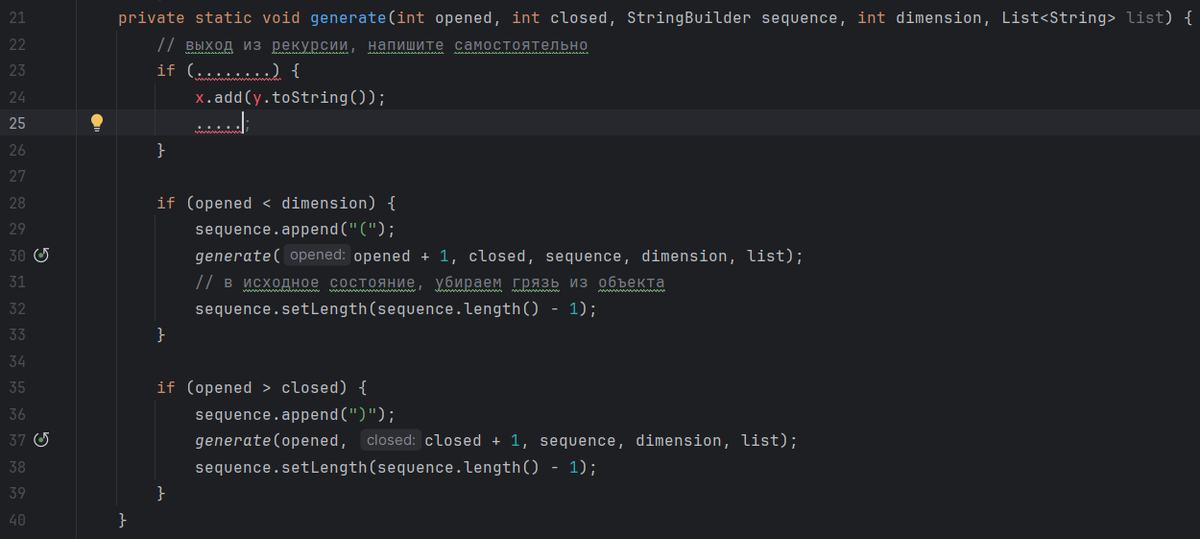Click the yellow light bulb intention icon
This screenshot has width=1200, height=539.
[x=97, y=122]
